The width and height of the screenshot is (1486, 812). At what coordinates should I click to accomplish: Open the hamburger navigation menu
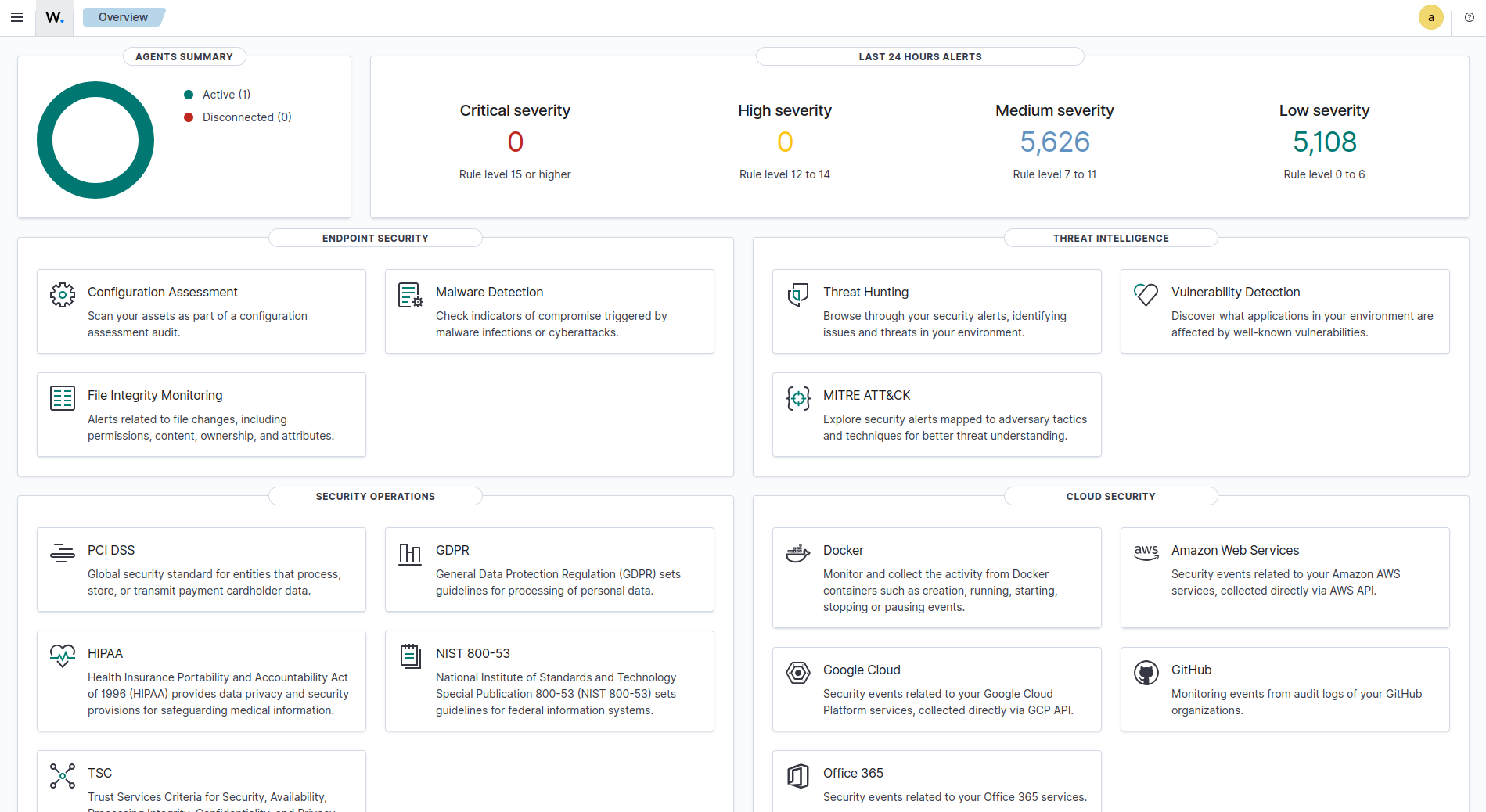click(x=17, y=17)
